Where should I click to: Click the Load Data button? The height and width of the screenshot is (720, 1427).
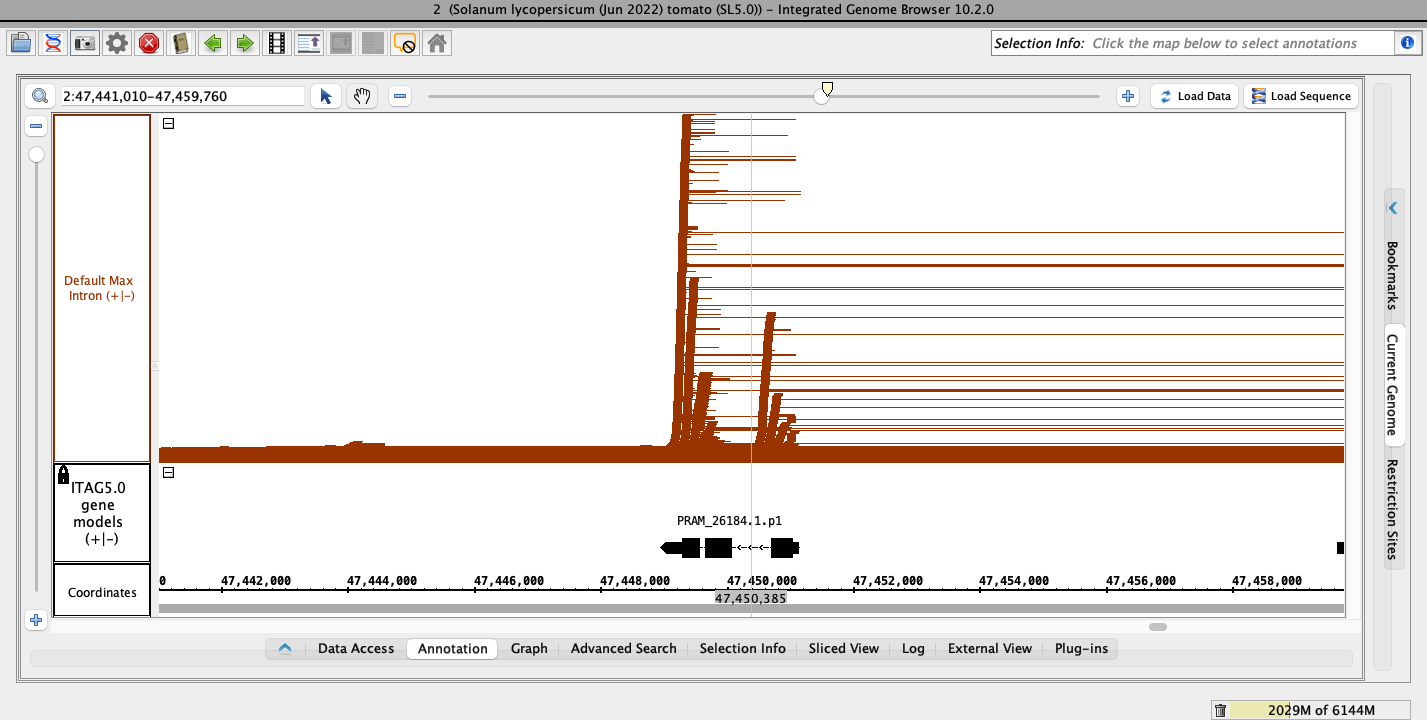click(x=1195, y=96)
